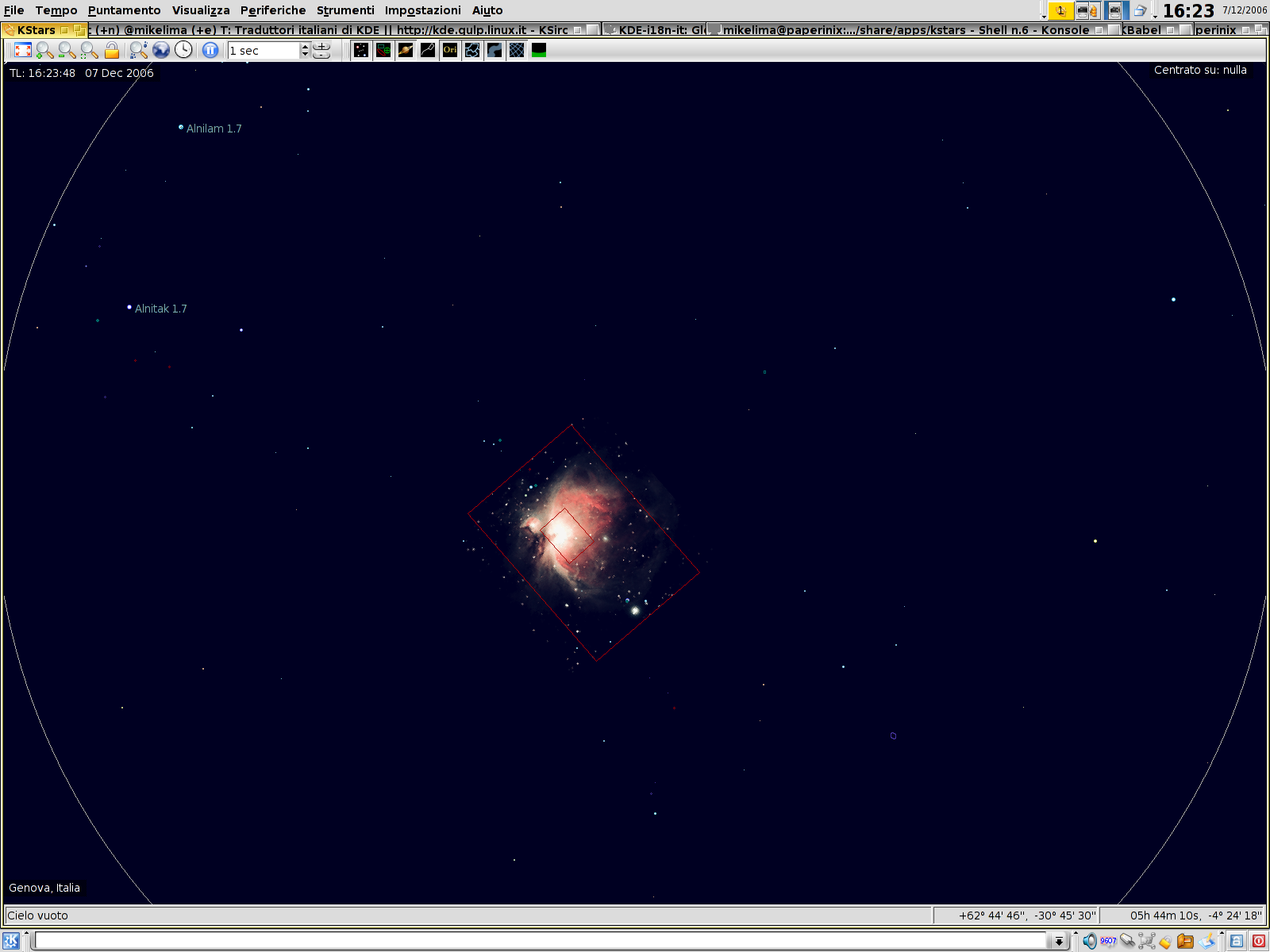Screen dimensions: 1270x952
Task: Click the notepad with pencil tray icon
Action: click(1207, 941)
